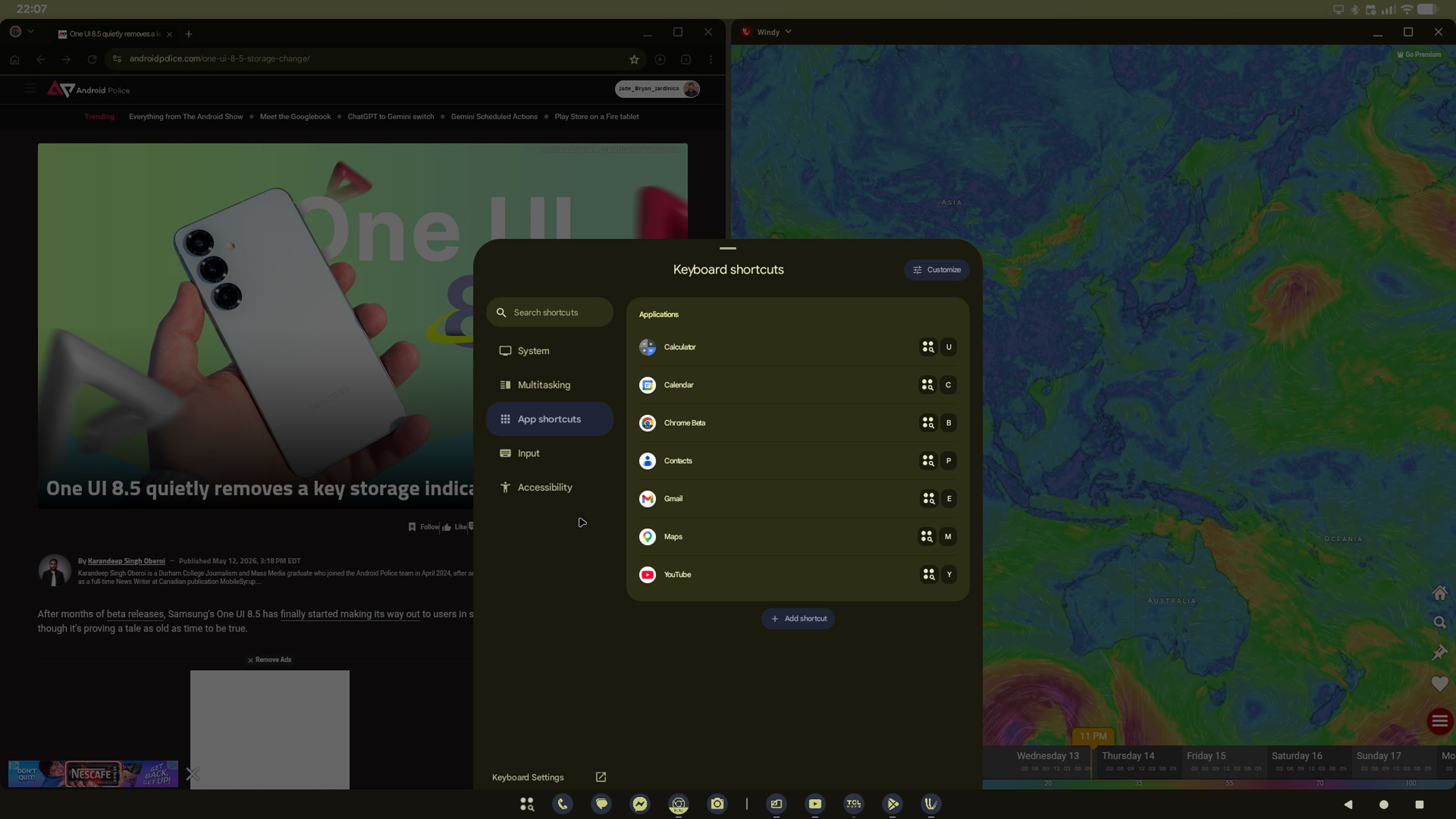Click the Chrome Beta icon in list
Screen dimensions: 1456x819
(x=647, y=423)
